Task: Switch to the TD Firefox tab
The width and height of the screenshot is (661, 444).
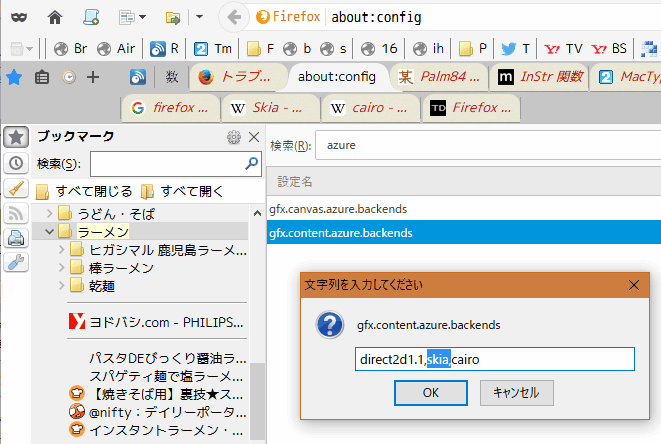Action: click(x=471, y=108)
